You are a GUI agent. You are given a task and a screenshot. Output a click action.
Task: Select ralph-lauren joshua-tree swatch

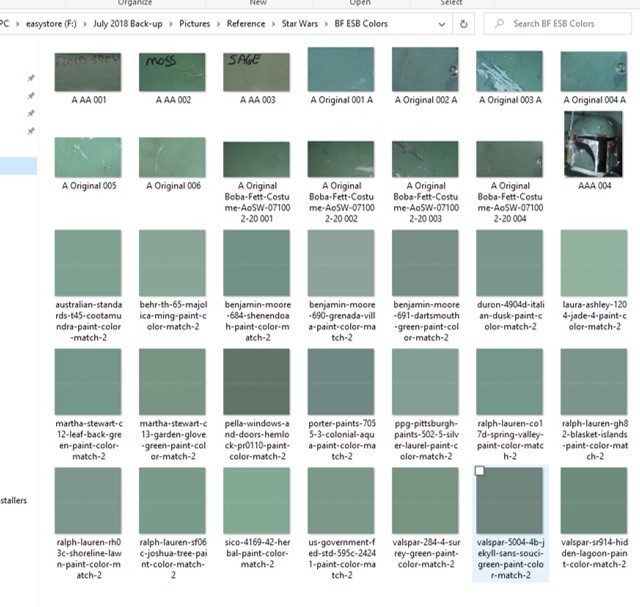(x=172, y=500)
